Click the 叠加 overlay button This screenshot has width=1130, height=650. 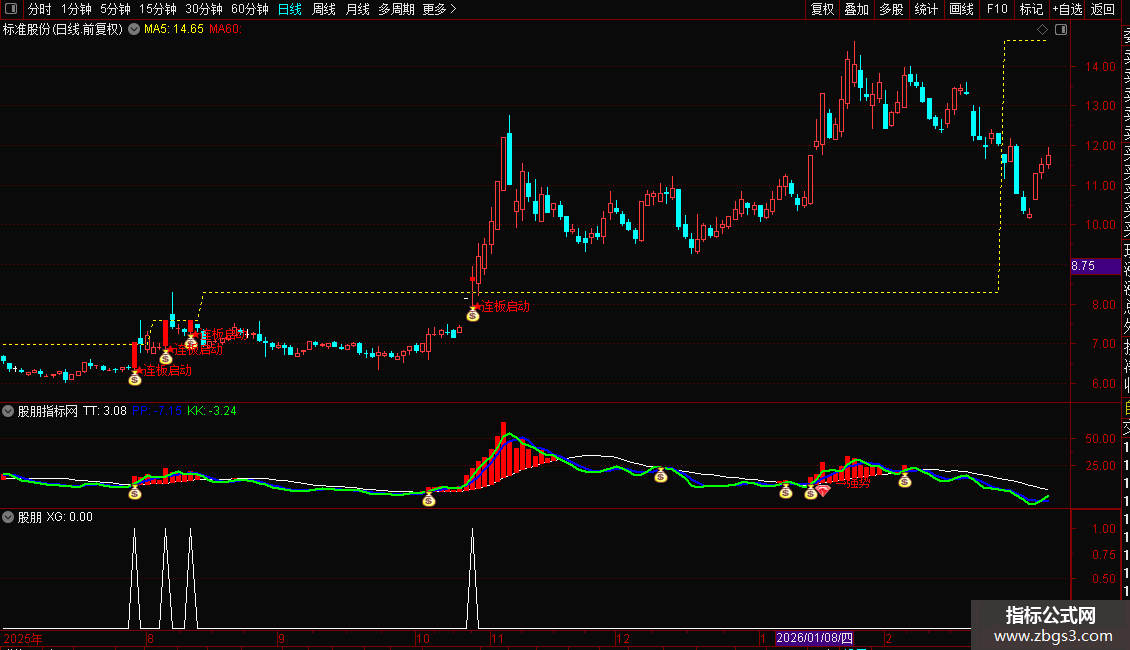(x=857, y=9)
